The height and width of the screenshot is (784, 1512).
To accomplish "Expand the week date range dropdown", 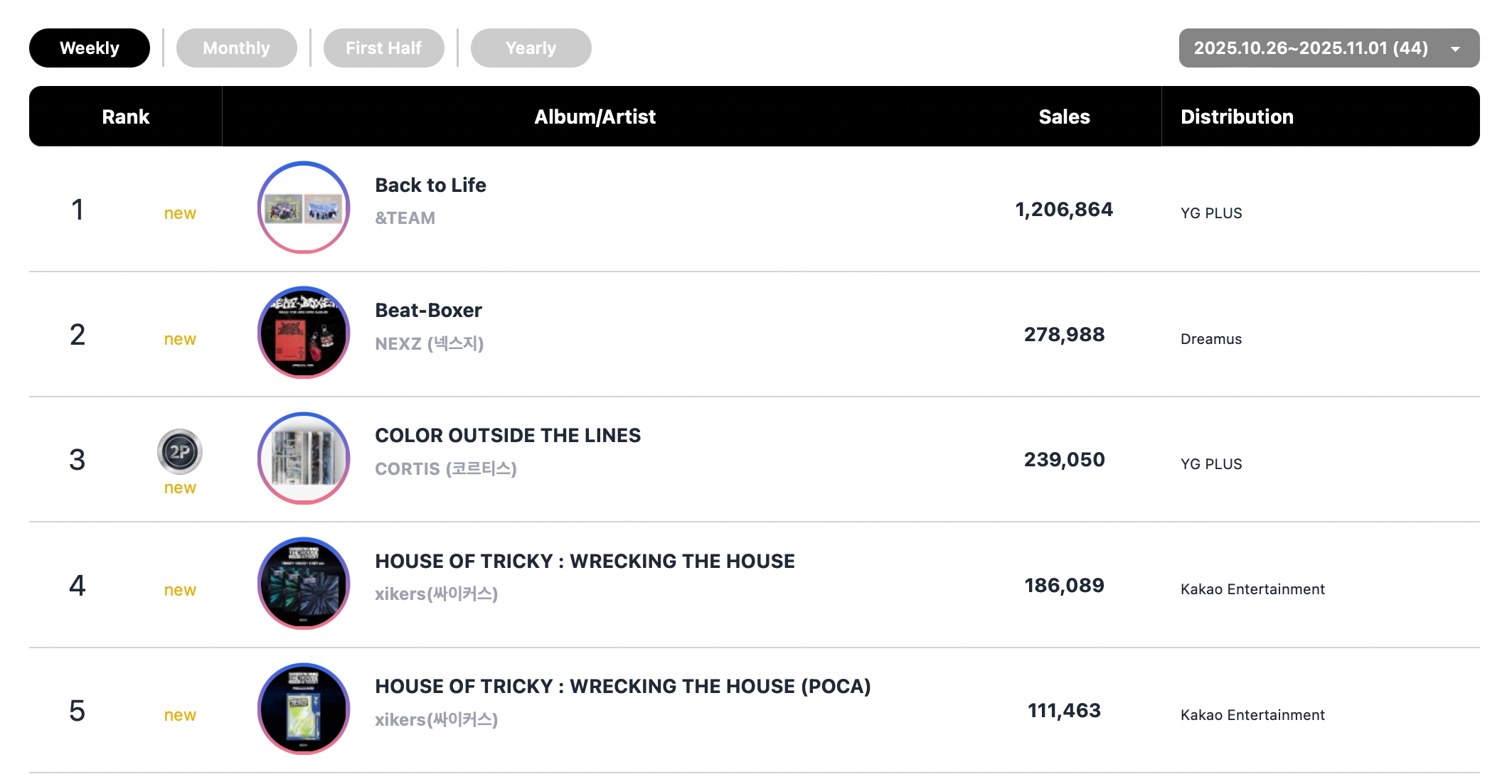I will coord(1310,48).
